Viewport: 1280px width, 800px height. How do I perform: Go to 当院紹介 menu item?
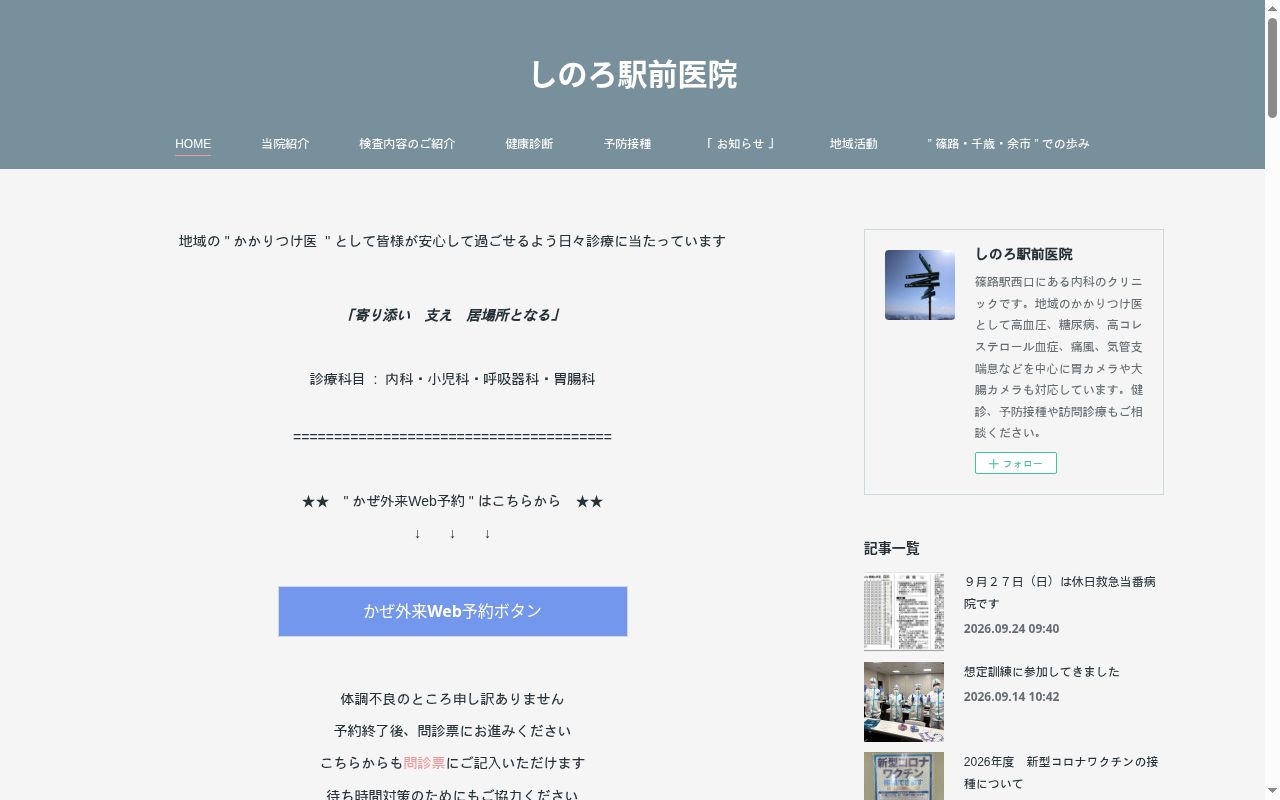click(285, 144)
